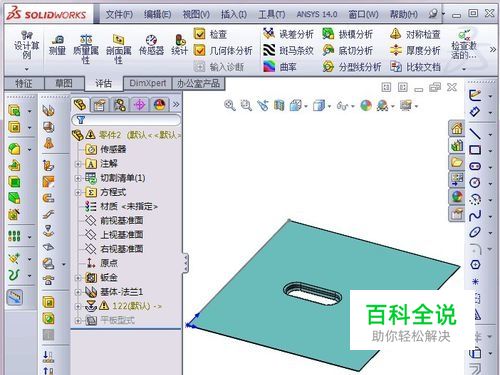Expand the 122(默认) tree node
500x375 pixels.
pyautogui.click(x=78, y=306)
